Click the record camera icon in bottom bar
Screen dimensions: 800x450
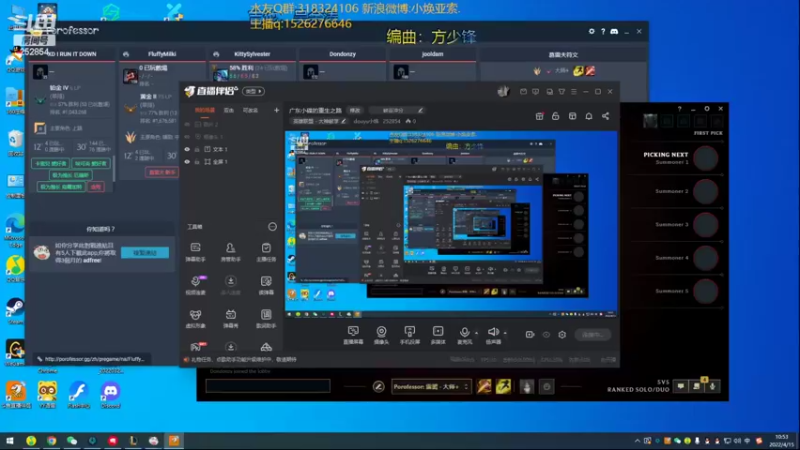pos(530,335)
